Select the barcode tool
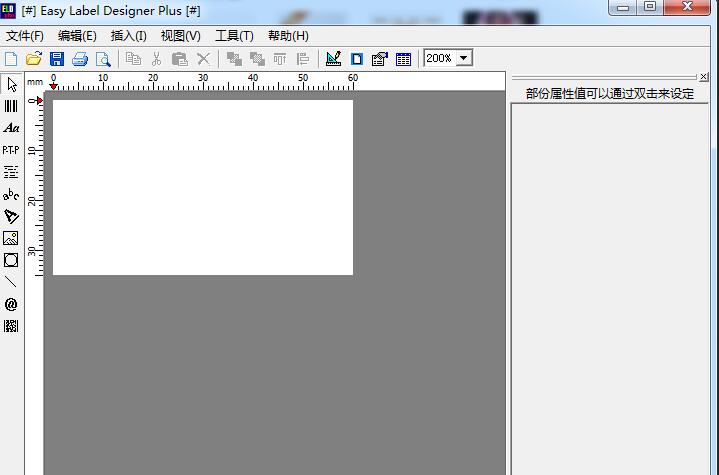Viewport: 719px width, 475px height. (11, 106)
